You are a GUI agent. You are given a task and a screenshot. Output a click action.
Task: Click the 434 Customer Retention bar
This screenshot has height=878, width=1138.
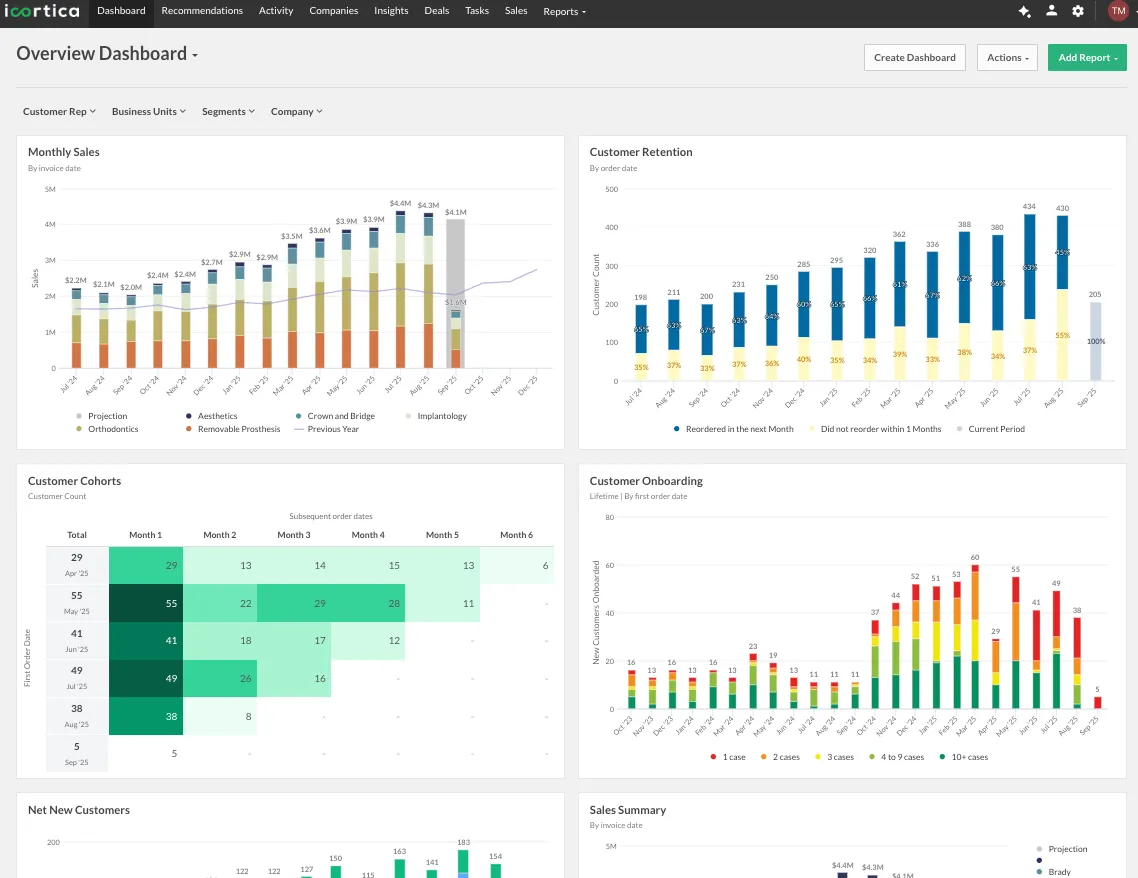[1029, 298]
